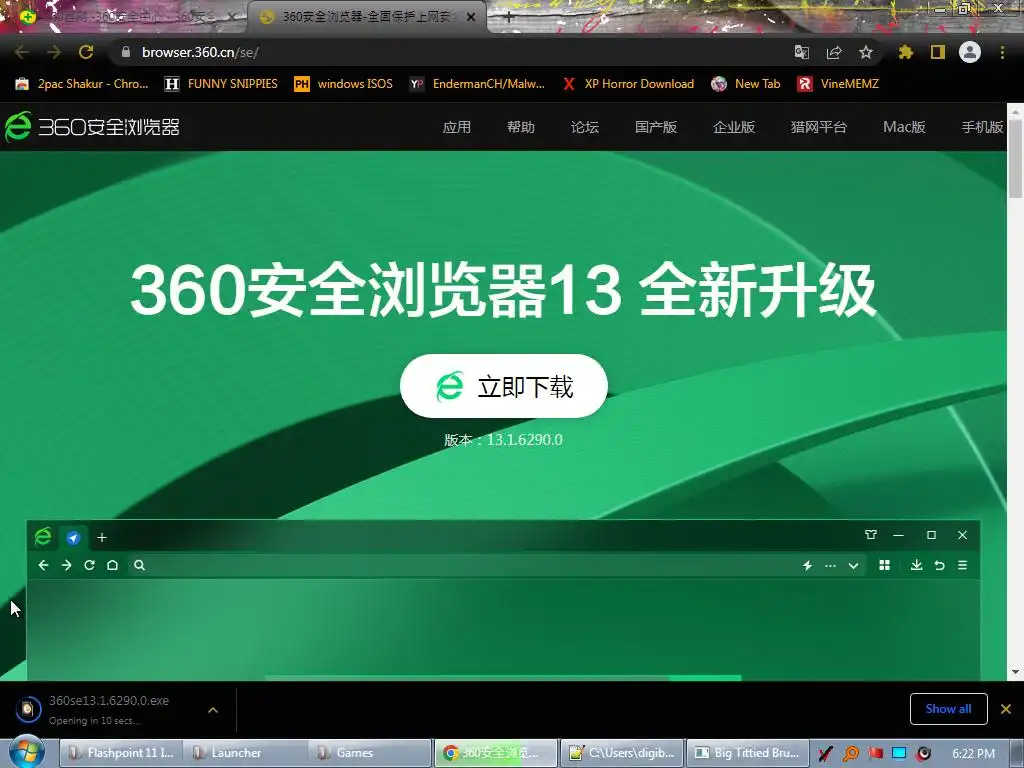Open the 应用 navigation item
Screen dimensions: 1024x768
point(456,127)
